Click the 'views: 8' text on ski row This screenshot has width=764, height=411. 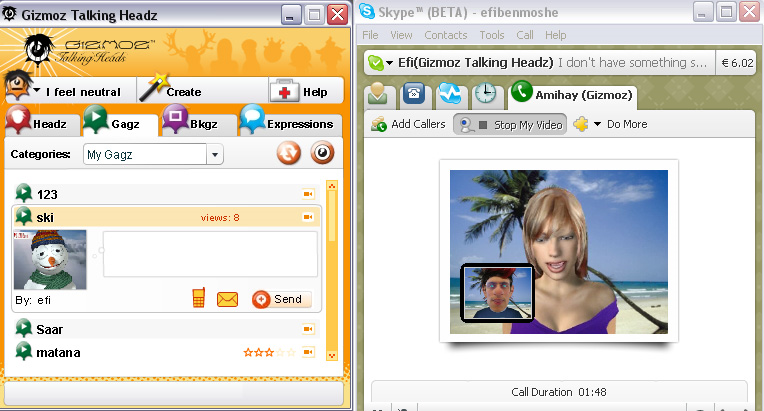[x=220, y=218]
